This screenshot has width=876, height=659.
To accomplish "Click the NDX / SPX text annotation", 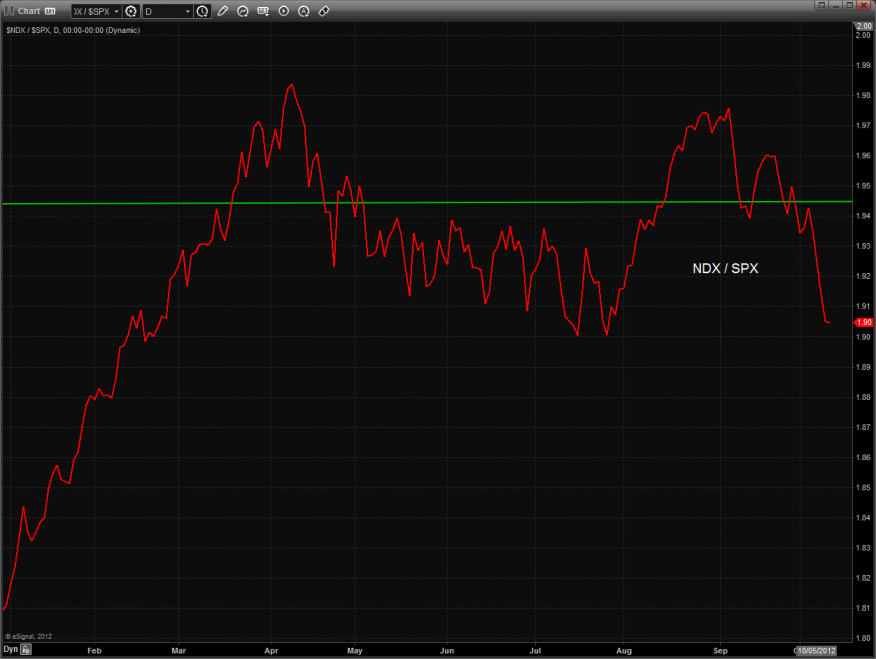I will pyautogui.click(x=725, y=269).
